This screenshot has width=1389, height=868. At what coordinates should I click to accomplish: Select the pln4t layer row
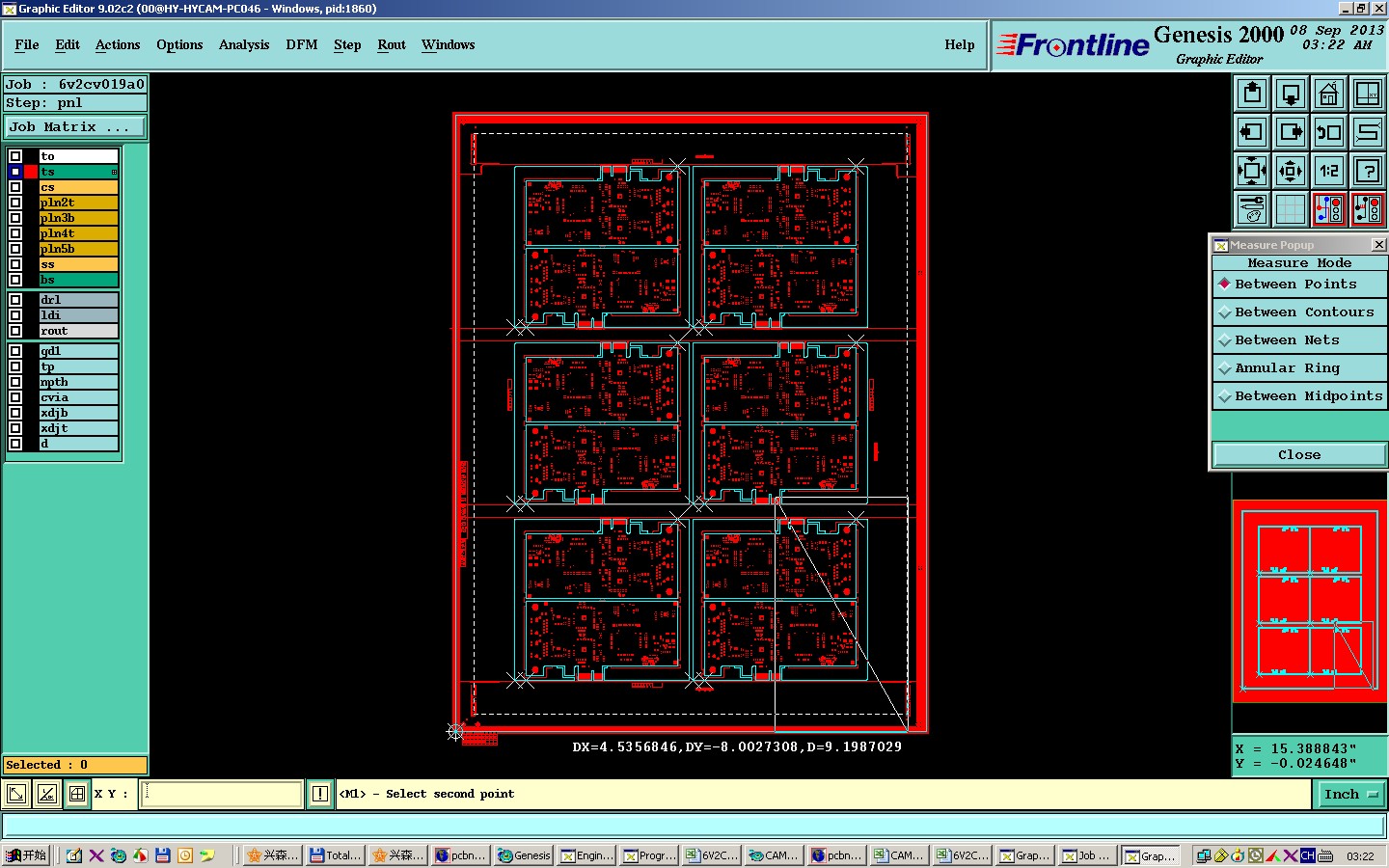78,233
